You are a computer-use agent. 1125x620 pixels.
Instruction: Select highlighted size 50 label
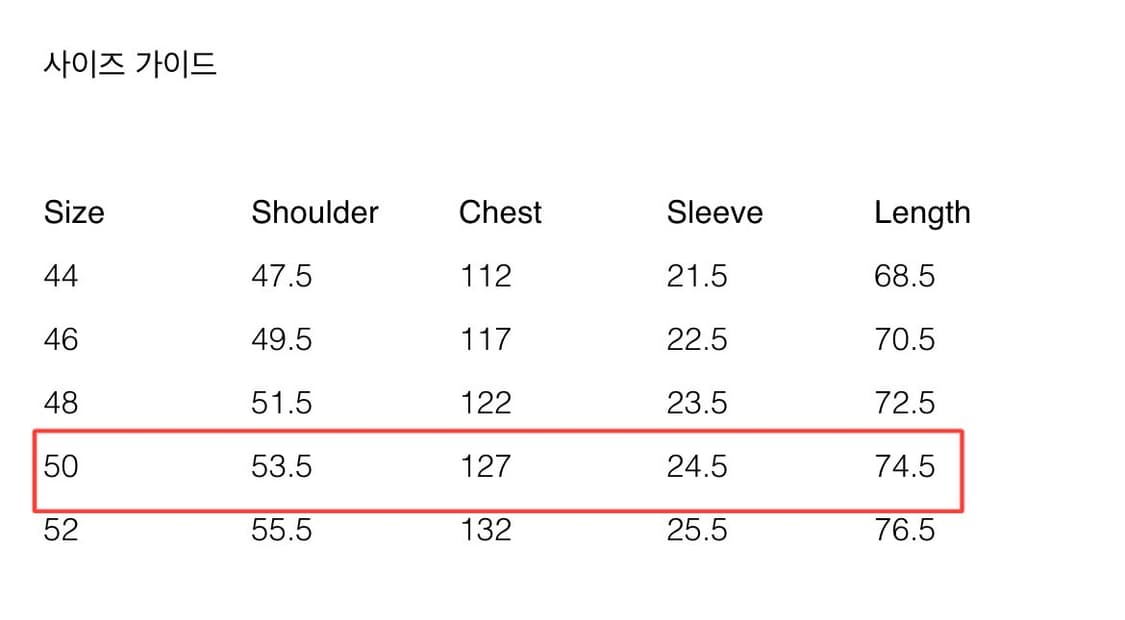[x=61, y=466]
